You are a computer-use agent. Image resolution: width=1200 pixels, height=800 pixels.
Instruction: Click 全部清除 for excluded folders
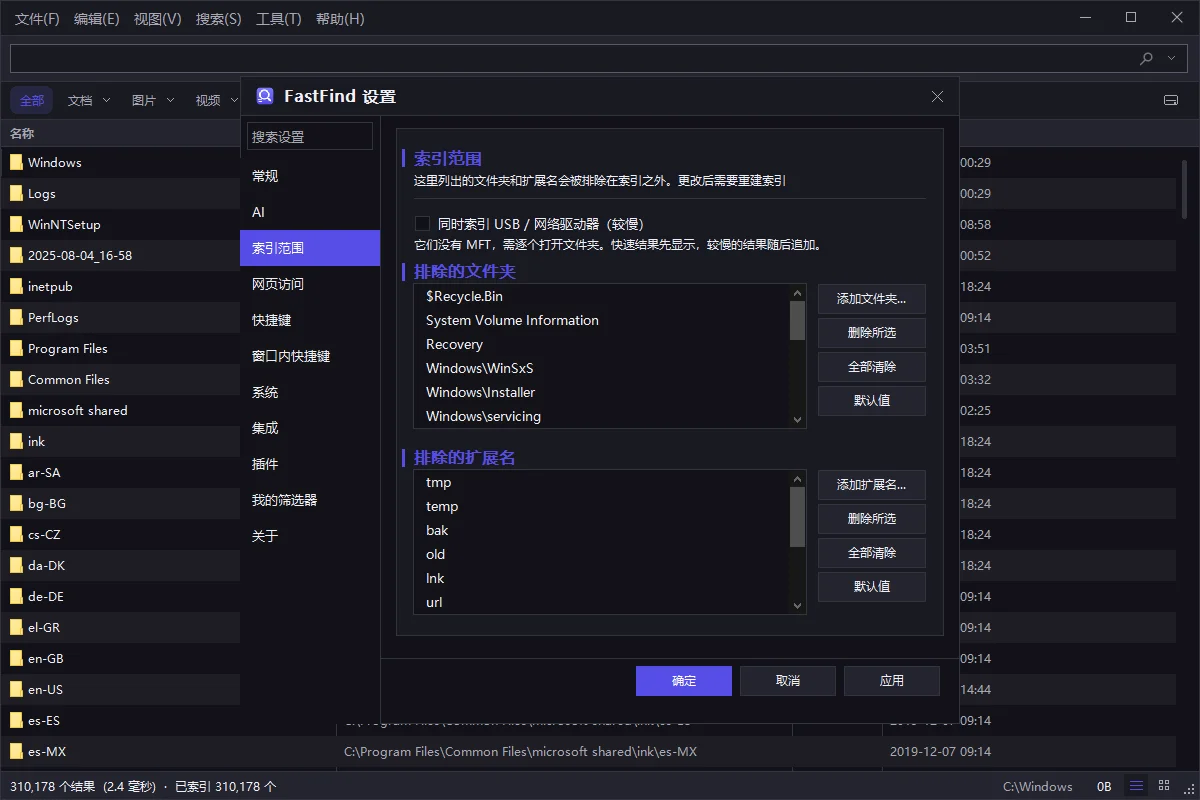tap(872, 367)
